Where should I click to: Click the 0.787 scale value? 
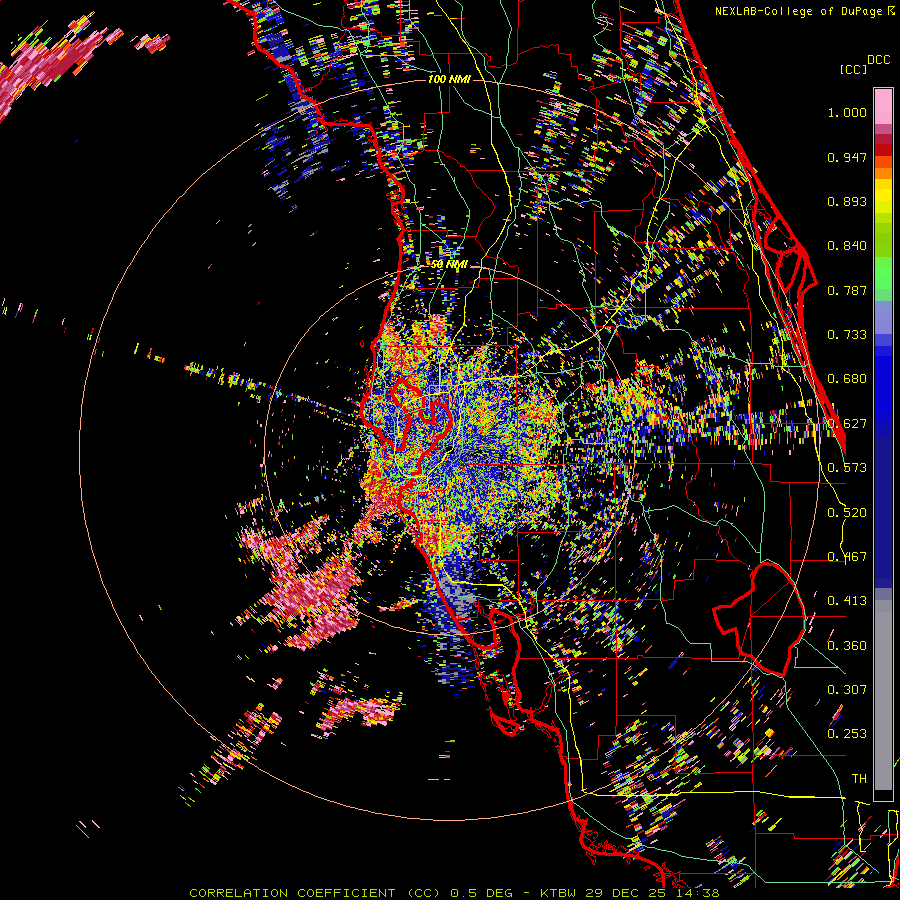pyautogui.click(x=847, y=290)
